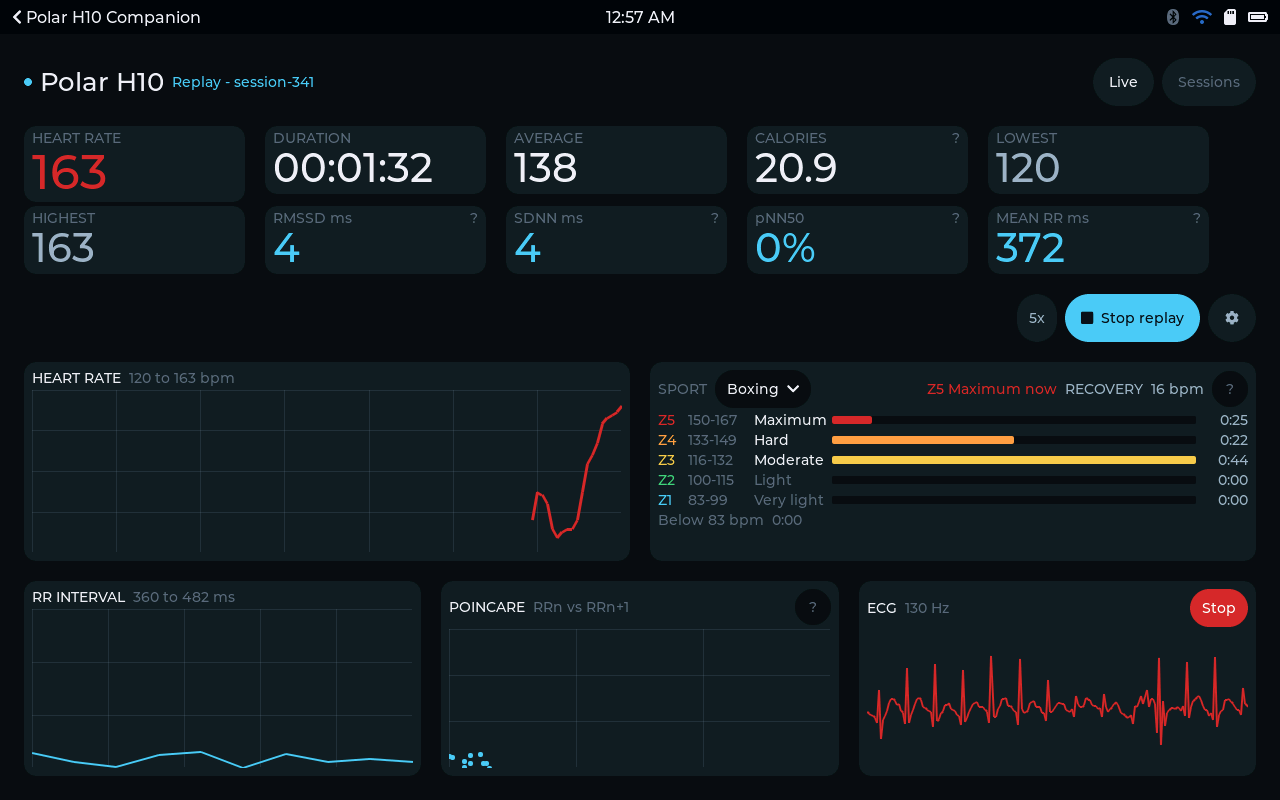The width and height of the screenshot is (1280, 800).
Task: Open the Boxing sport dropdown
Action: tap(763, 389)
